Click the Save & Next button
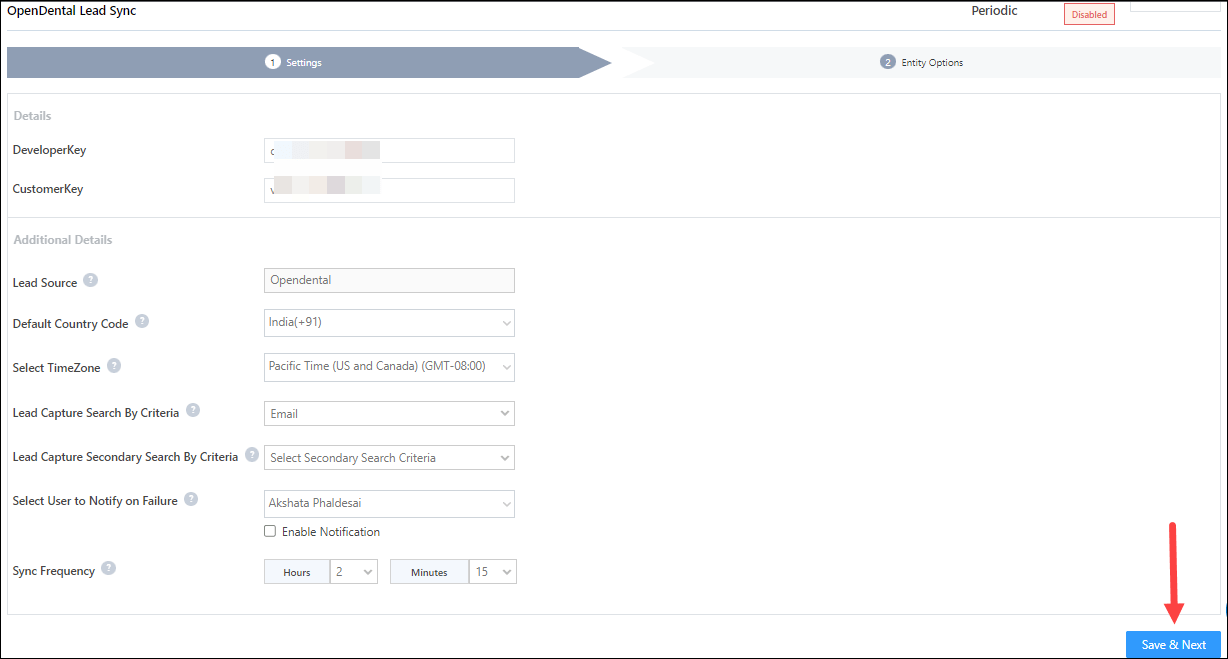This screenshot has width=1228, height=659. [1173, 645]
